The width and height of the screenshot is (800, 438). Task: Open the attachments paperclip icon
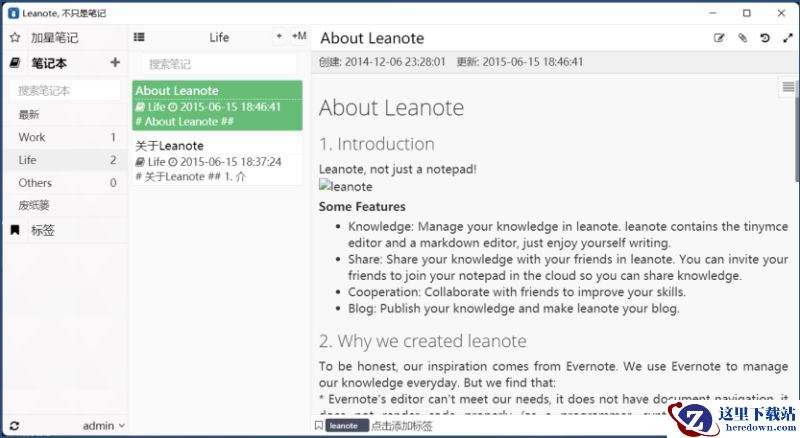point(742,38)
